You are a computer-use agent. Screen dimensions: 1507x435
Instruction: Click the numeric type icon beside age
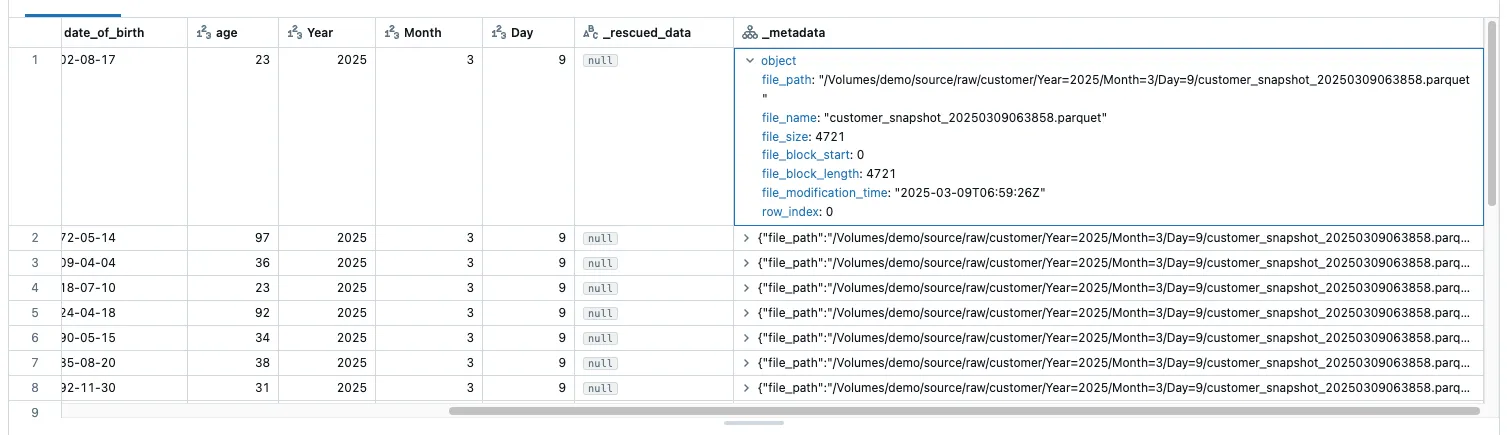tap(202, 33)
